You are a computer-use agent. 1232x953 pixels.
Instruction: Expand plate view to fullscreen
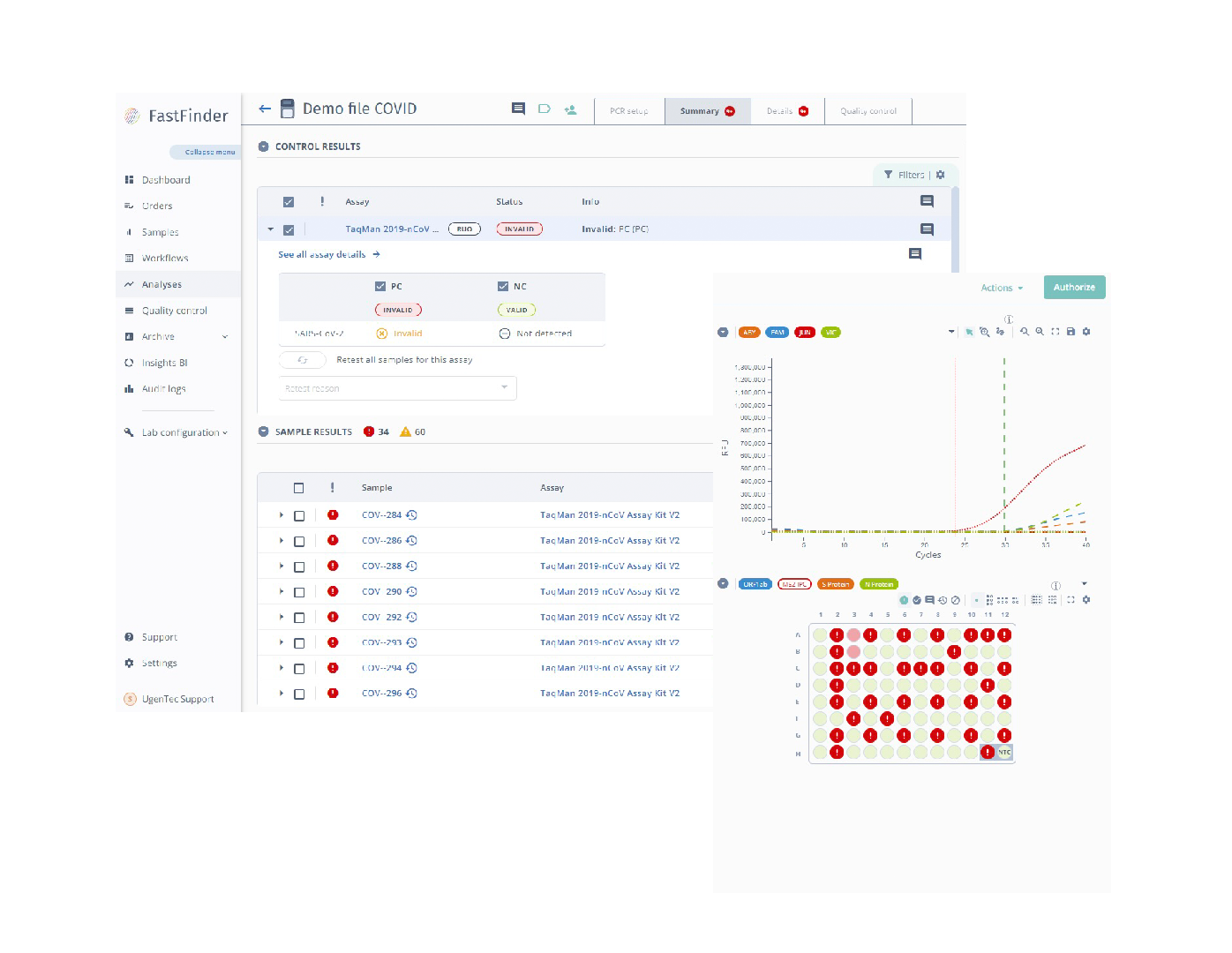pos(1071,600)
